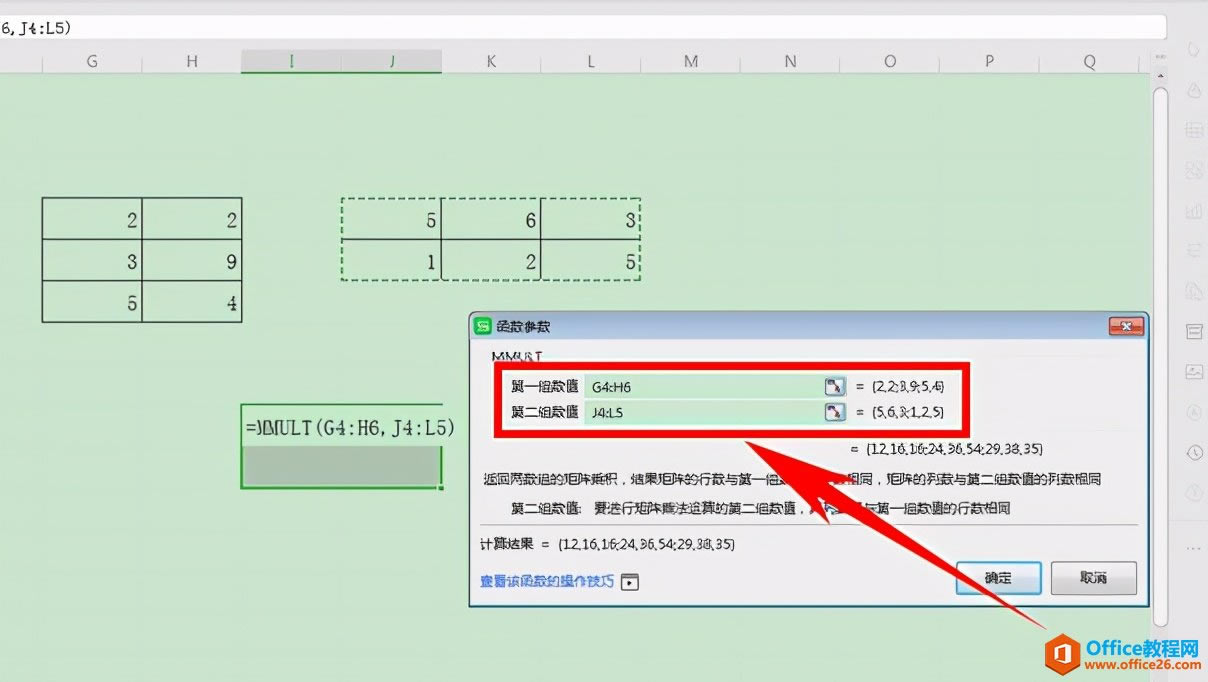
Task: Confirm the MMULT arguments with 确定
Action: tap(999, 578)
